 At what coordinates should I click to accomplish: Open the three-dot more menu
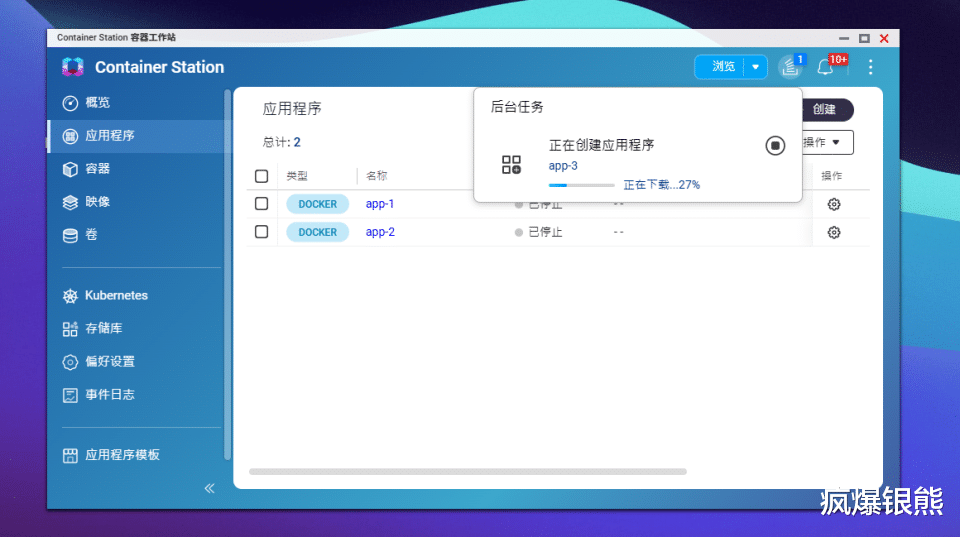pos(870,67)
